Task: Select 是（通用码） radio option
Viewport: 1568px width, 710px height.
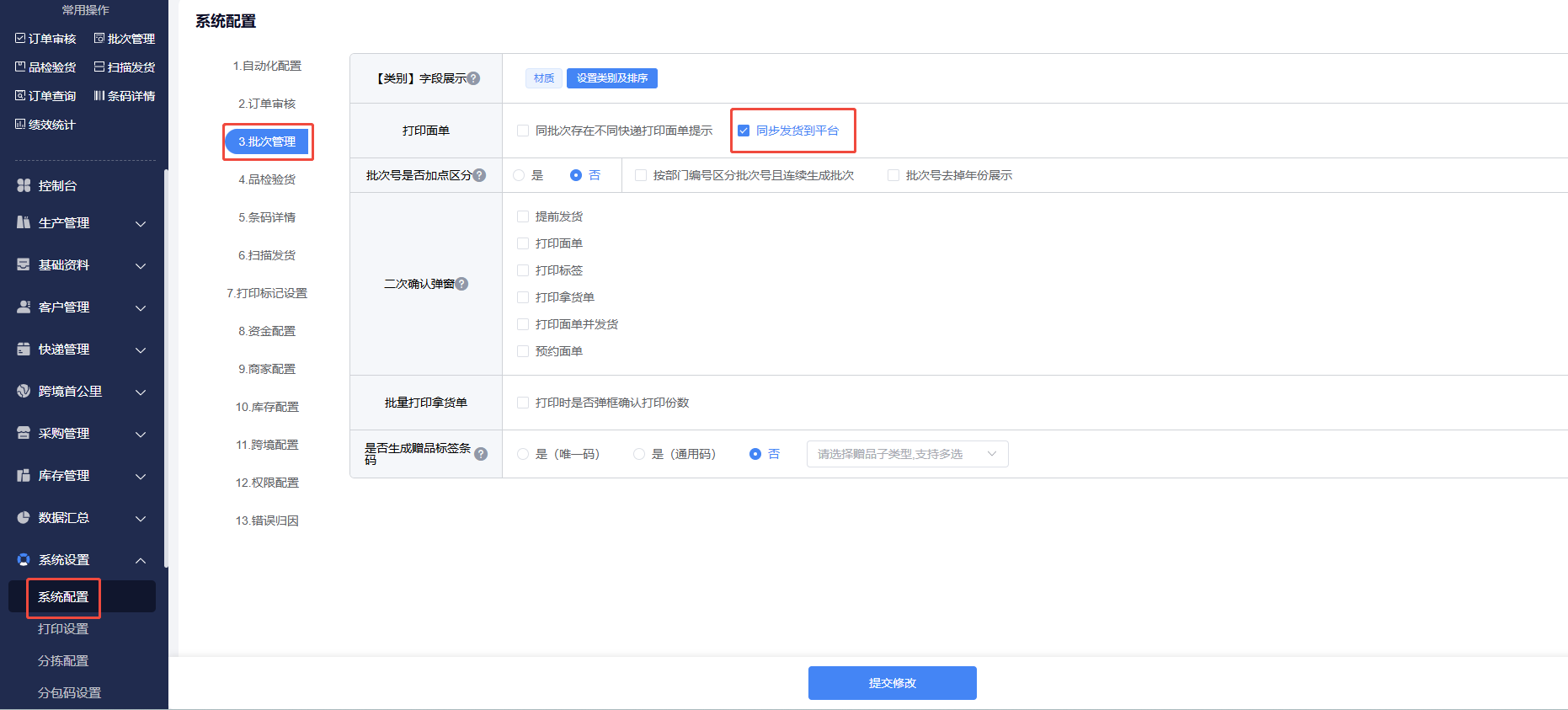Action: tap(639, 454)
